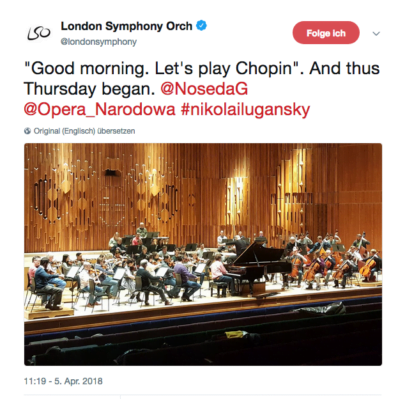Open the '11:19 - 5. Apr. 2018' timestamp
This screenshot has width=405, height=399.
pyautogui.click(x=63, y=381)
